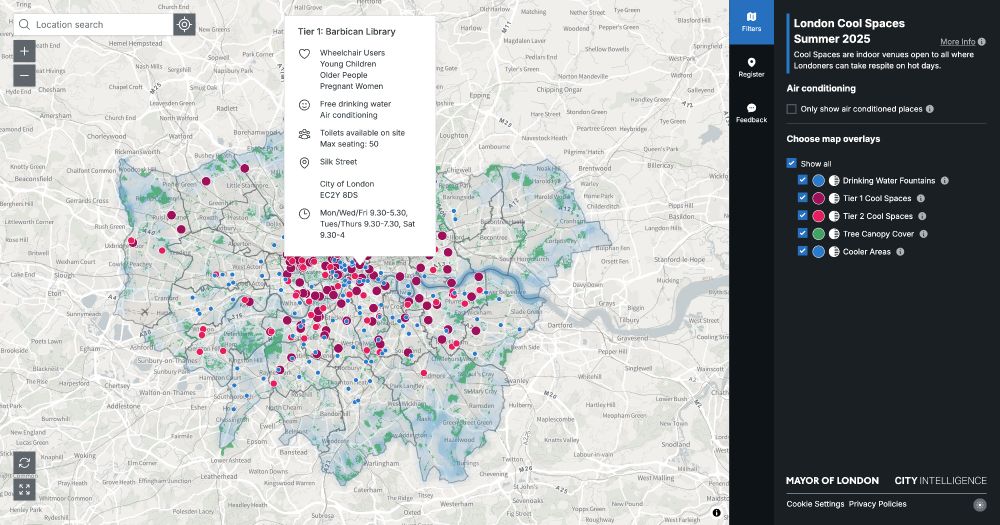Screen dimensions: 1000x525
Task: Adjust opacity icon for Drinking Water Fountains
Action: coord(834,181)
